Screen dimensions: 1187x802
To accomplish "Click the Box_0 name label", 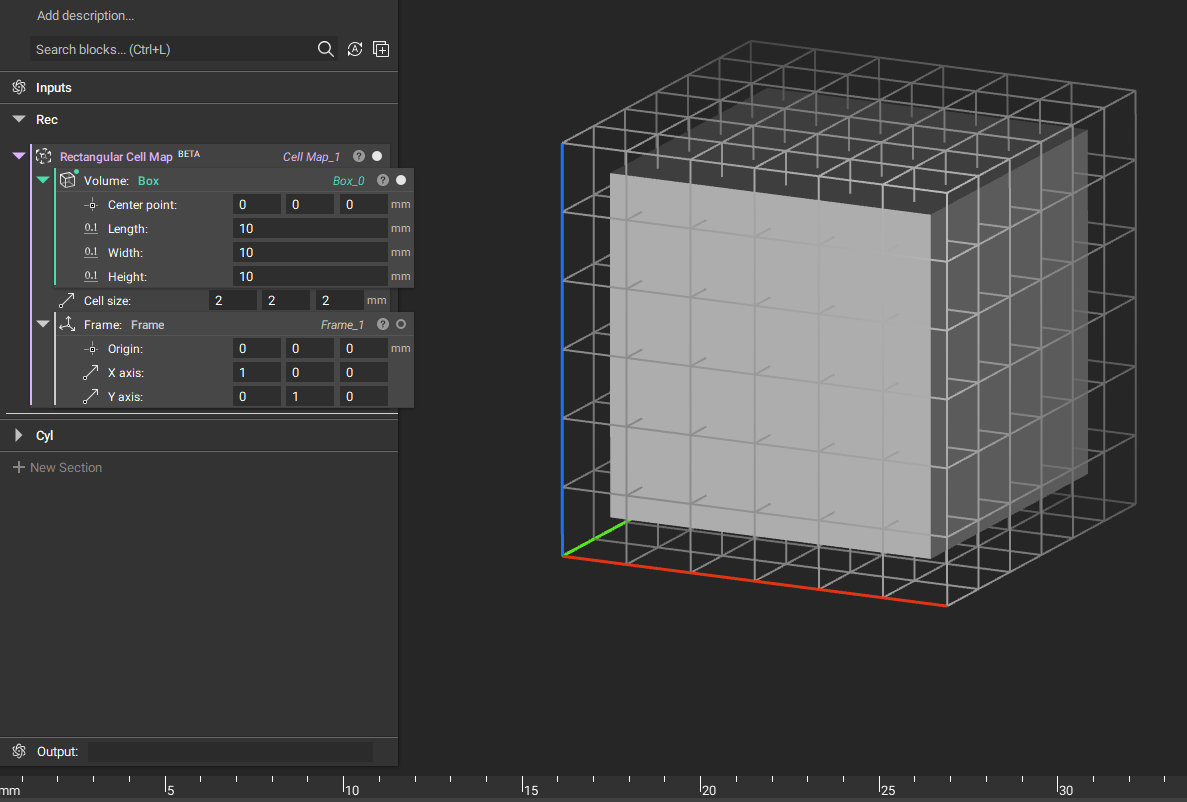I will 348,181.
